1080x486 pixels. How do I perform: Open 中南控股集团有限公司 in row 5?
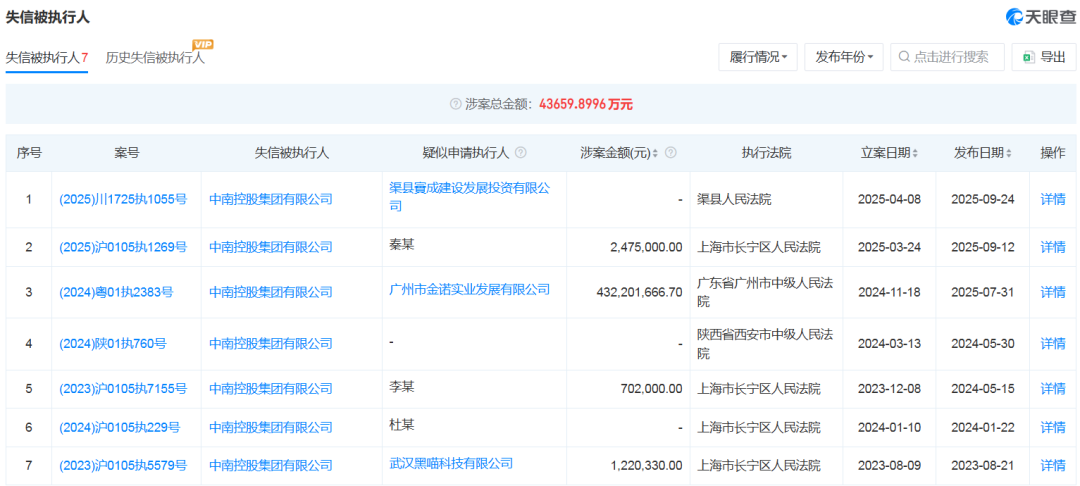[271, 389]
